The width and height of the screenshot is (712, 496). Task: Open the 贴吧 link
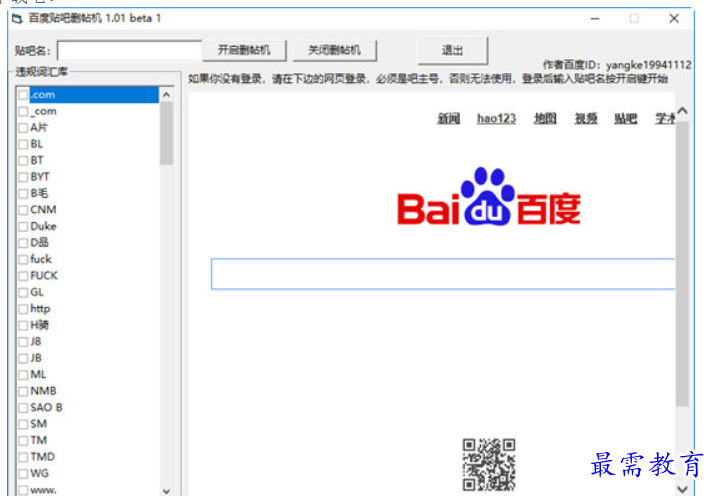[626, 119]
